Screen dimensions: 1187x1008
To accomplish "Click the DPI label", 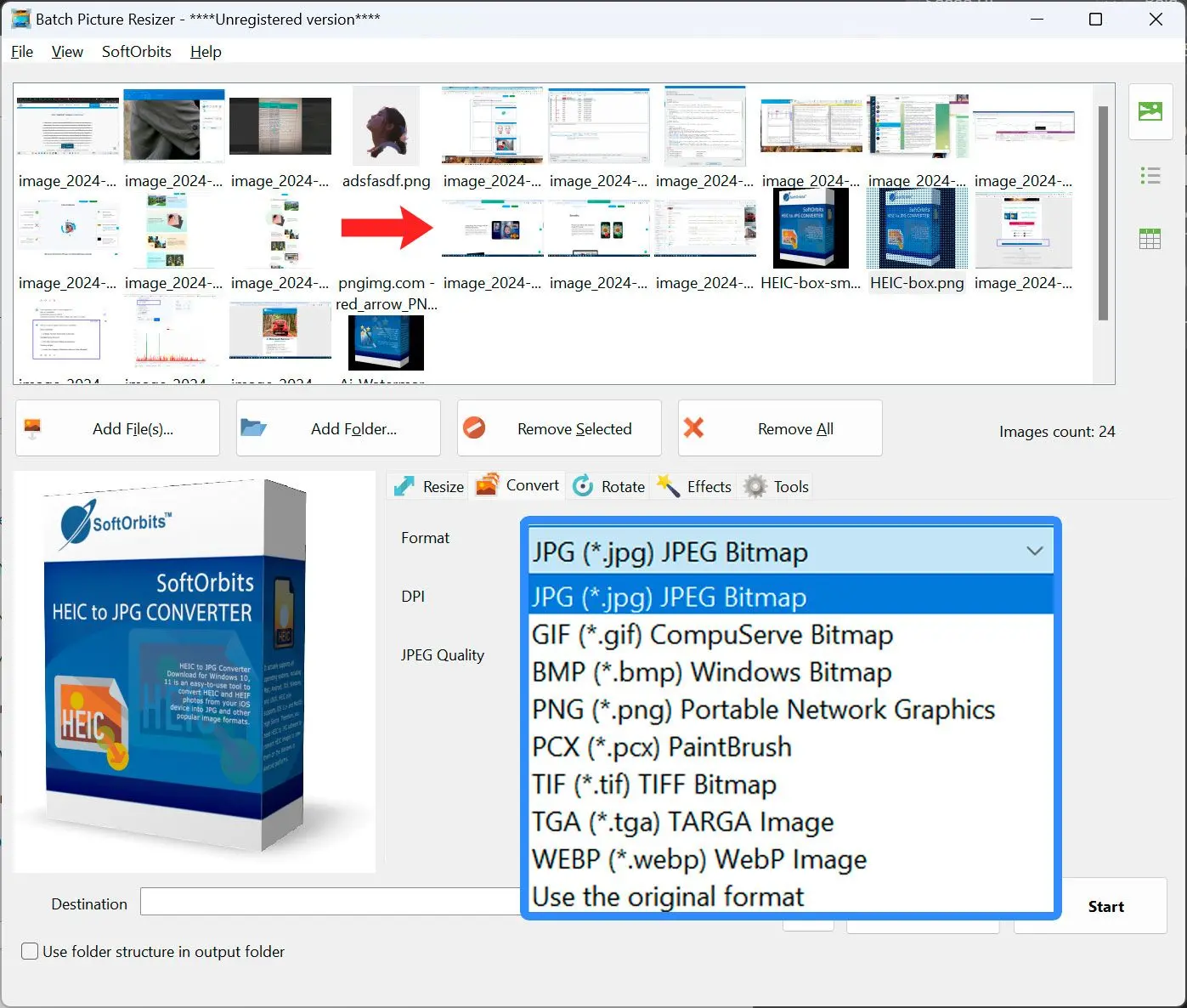I will (413, 597).
